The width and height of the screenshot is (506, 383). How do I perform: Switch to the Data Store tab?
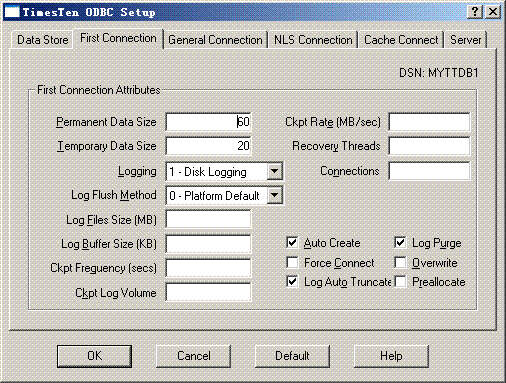pos(42,40)
